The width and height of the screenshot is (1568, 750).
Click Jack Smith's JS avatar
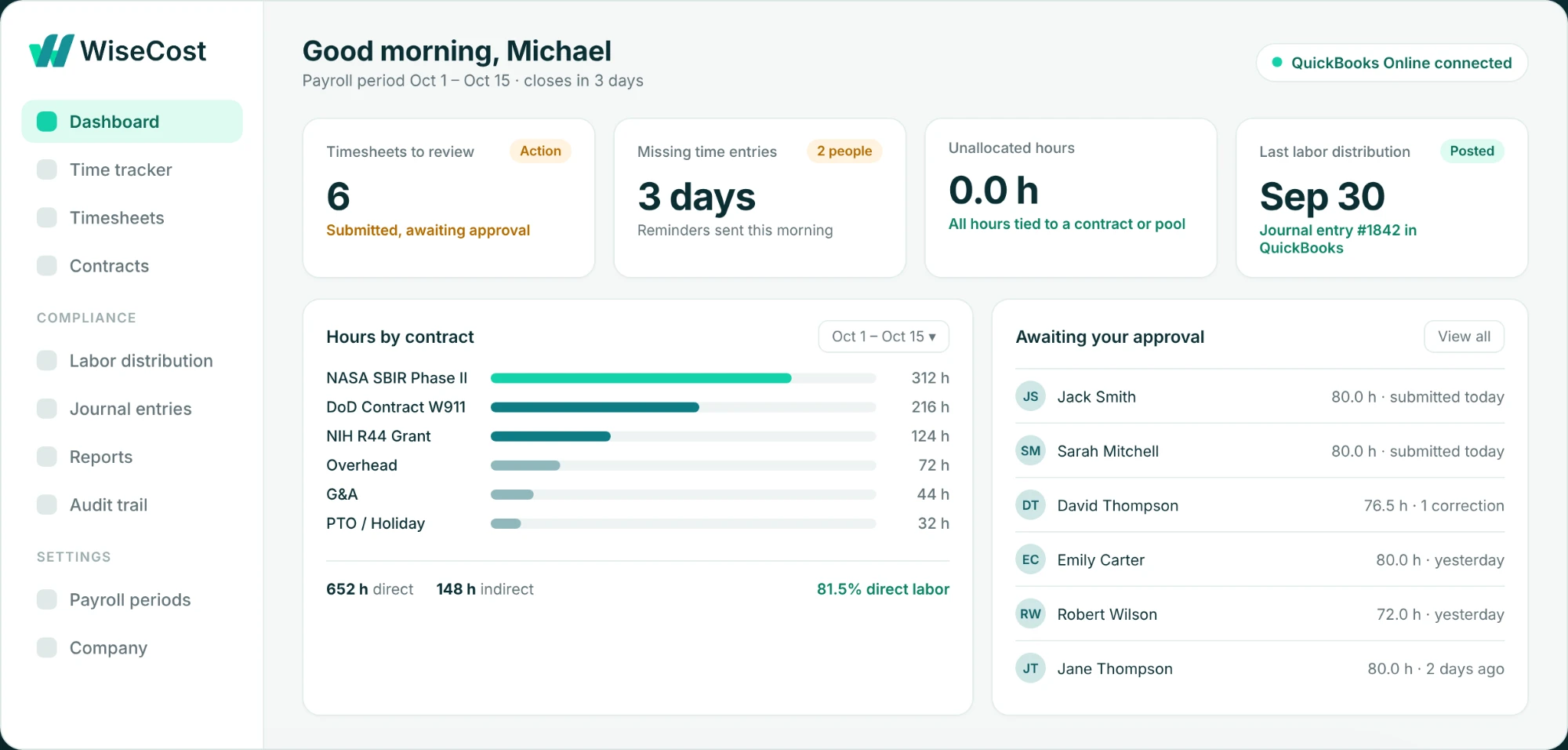[x=1030, y=396]
